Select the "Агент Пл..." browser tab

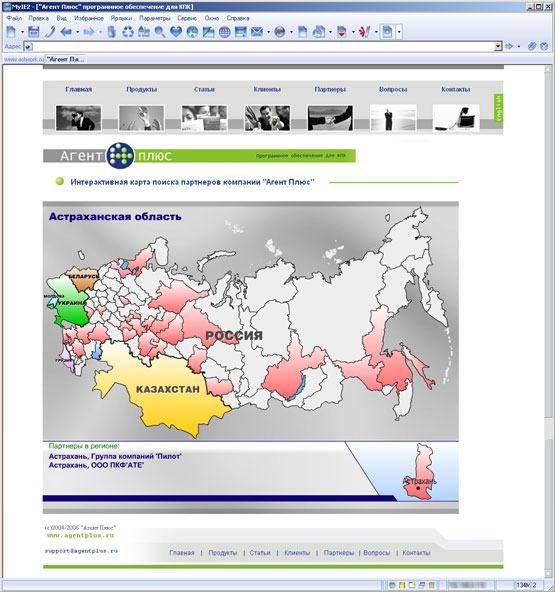pyautogui.click(x=65, y=59)
